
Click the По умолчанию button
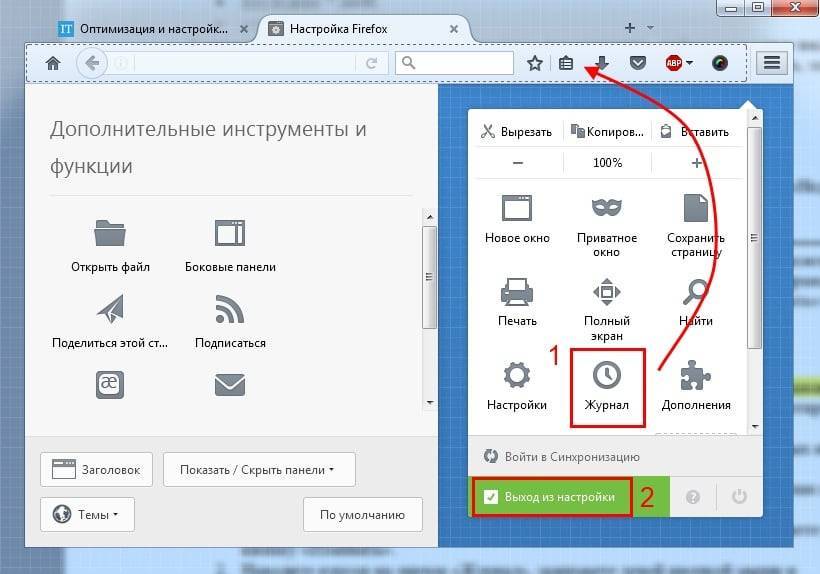click(x=362, y=514)
